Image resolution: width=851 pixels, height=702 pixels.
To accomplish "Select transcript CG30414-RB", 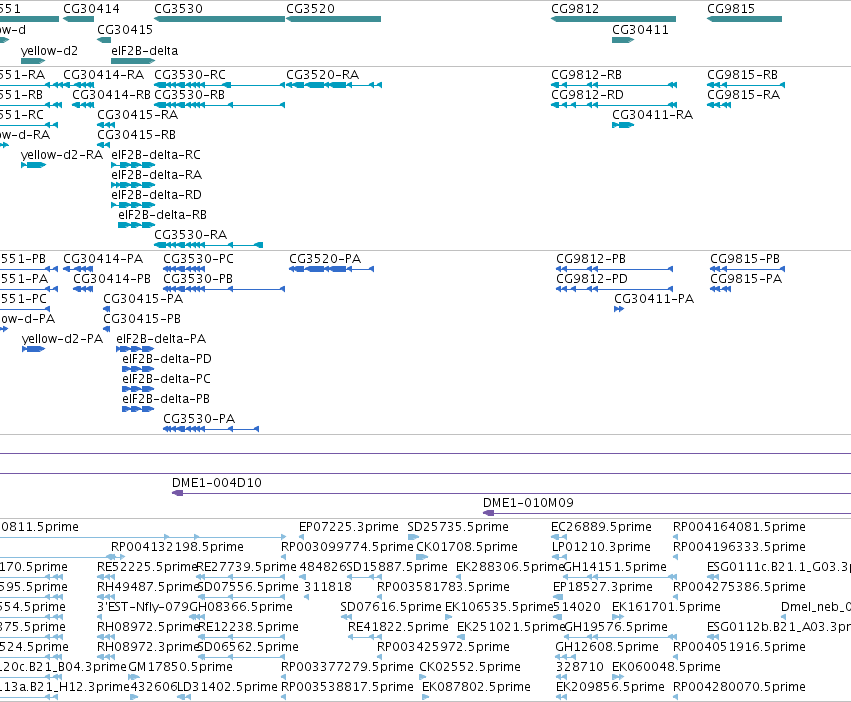I will [x=111, y=95].
